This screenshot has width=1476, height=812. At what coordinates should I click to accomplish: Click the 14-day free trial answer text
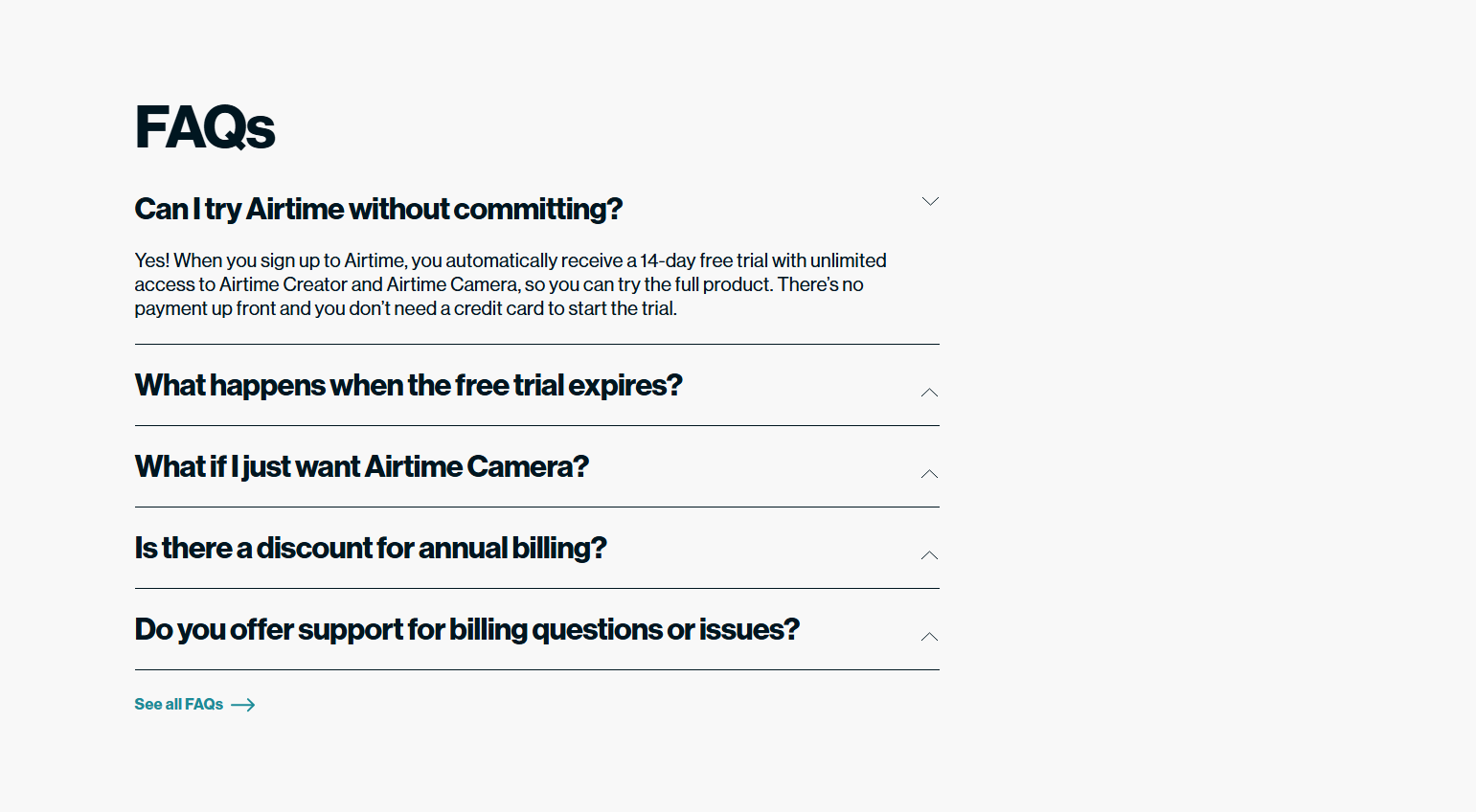tap(510, 284)
